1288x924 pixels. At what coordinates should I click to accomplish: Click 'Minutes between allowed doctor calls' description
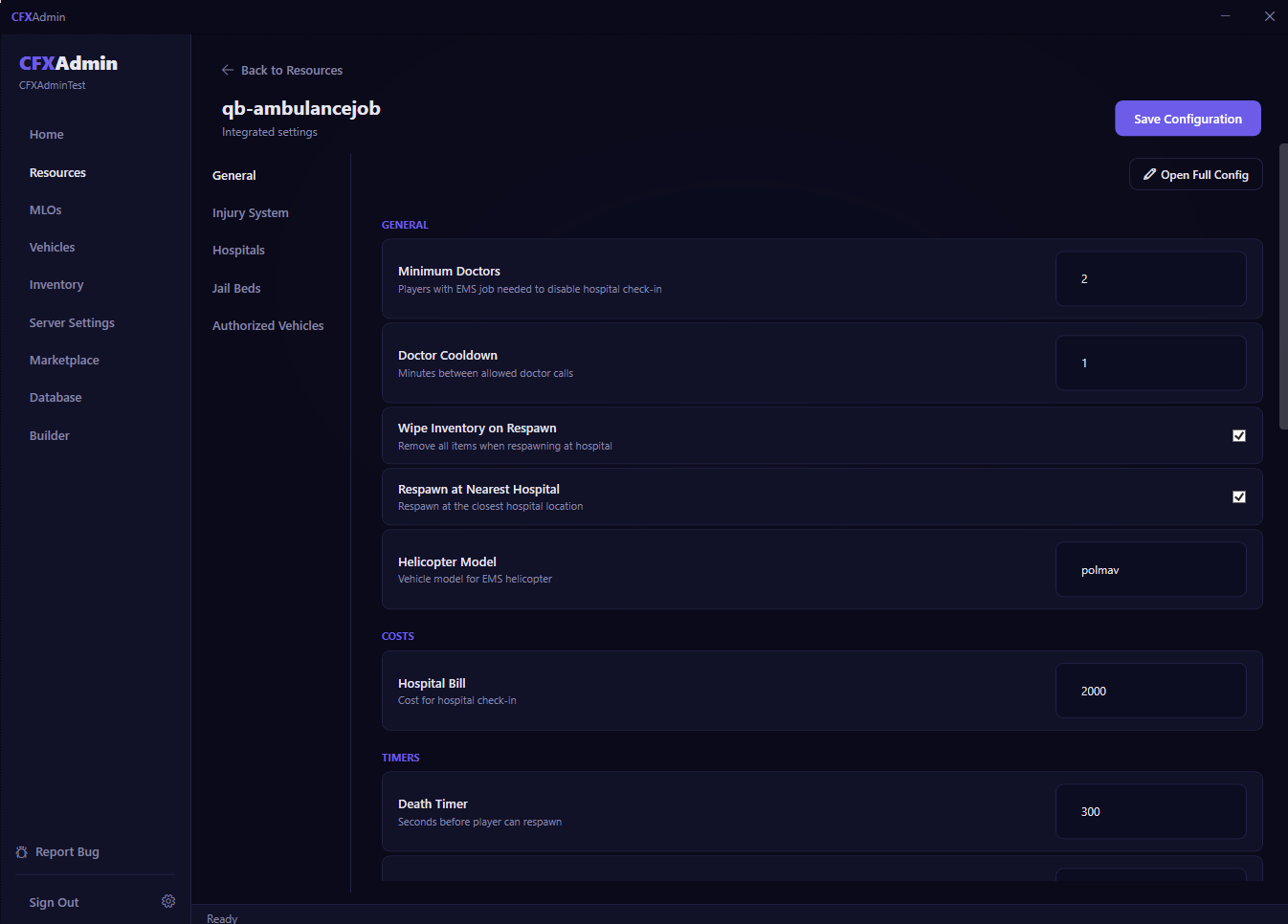coord(486,374)
